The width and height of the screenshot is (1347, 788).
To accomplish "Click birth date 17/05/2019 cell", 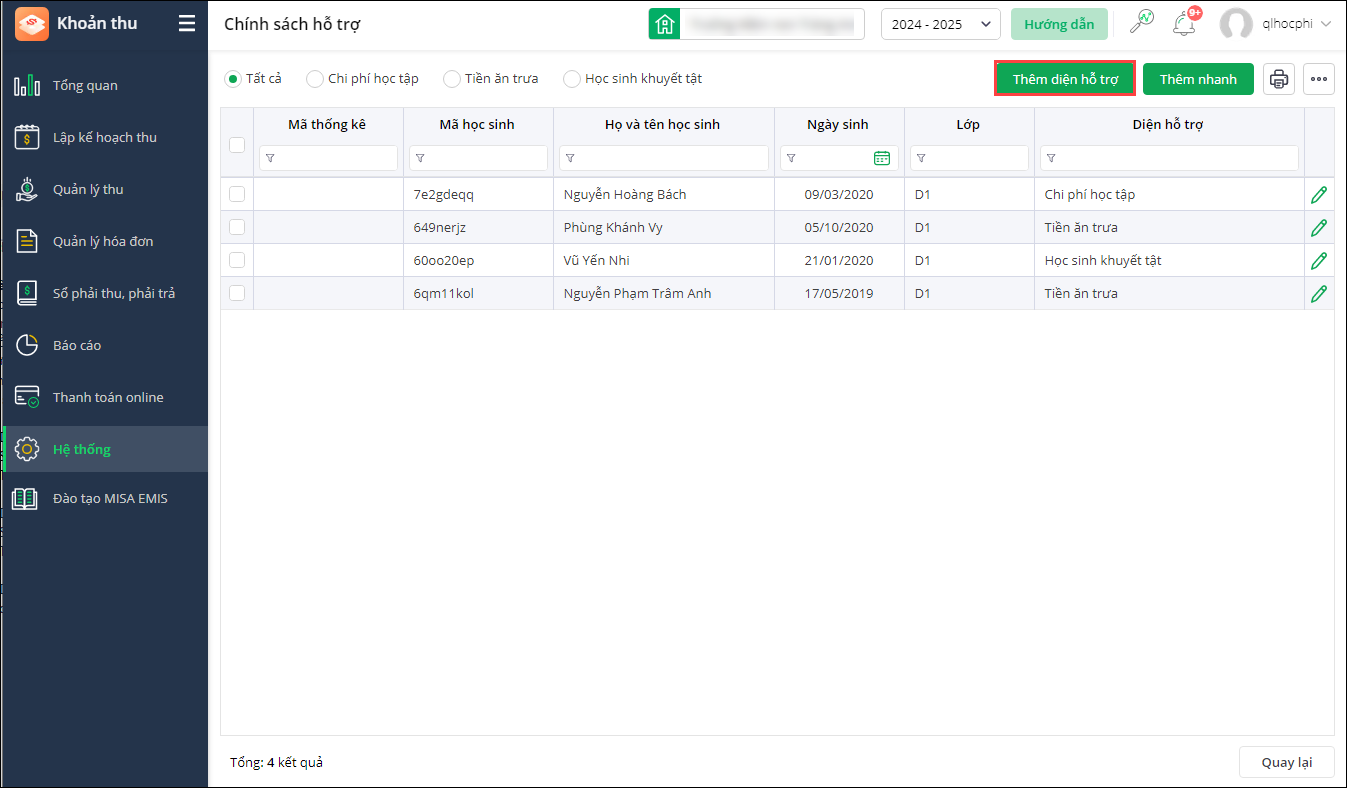I will [x=839, y=293].
